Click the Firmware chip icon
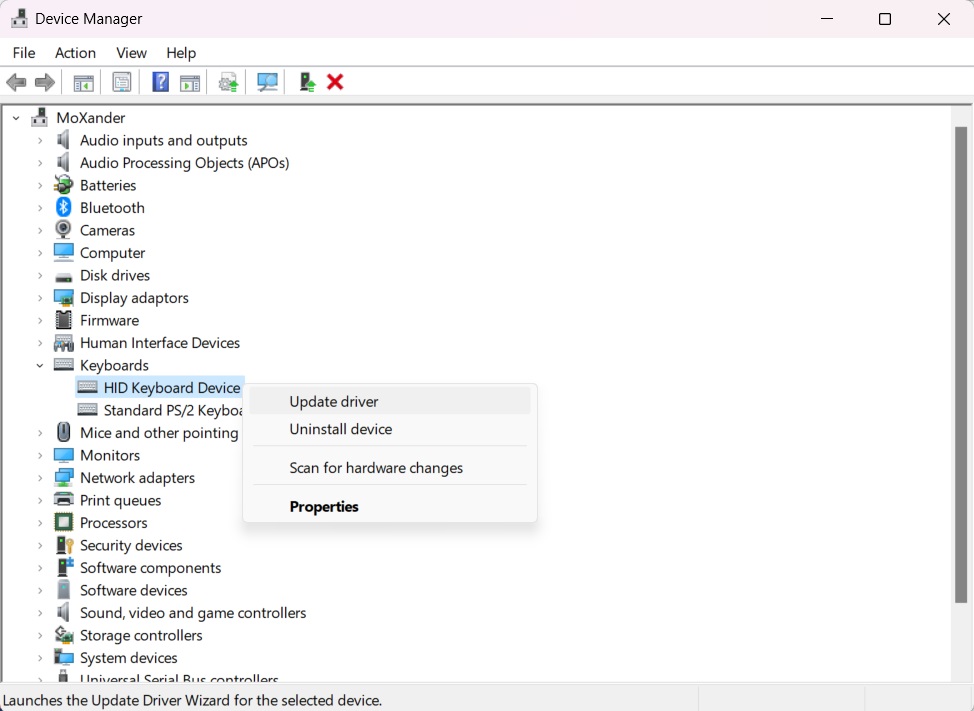The image size is (974, 711). coord(63,320)
